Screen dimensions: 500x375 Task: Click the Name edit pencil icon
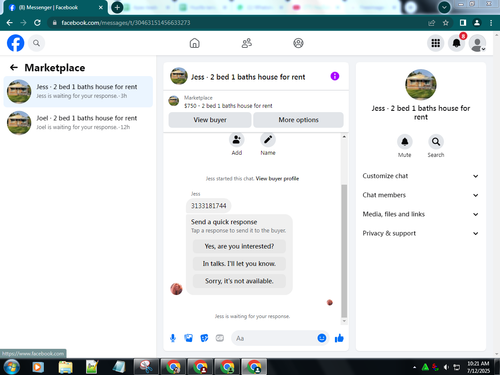268,140
